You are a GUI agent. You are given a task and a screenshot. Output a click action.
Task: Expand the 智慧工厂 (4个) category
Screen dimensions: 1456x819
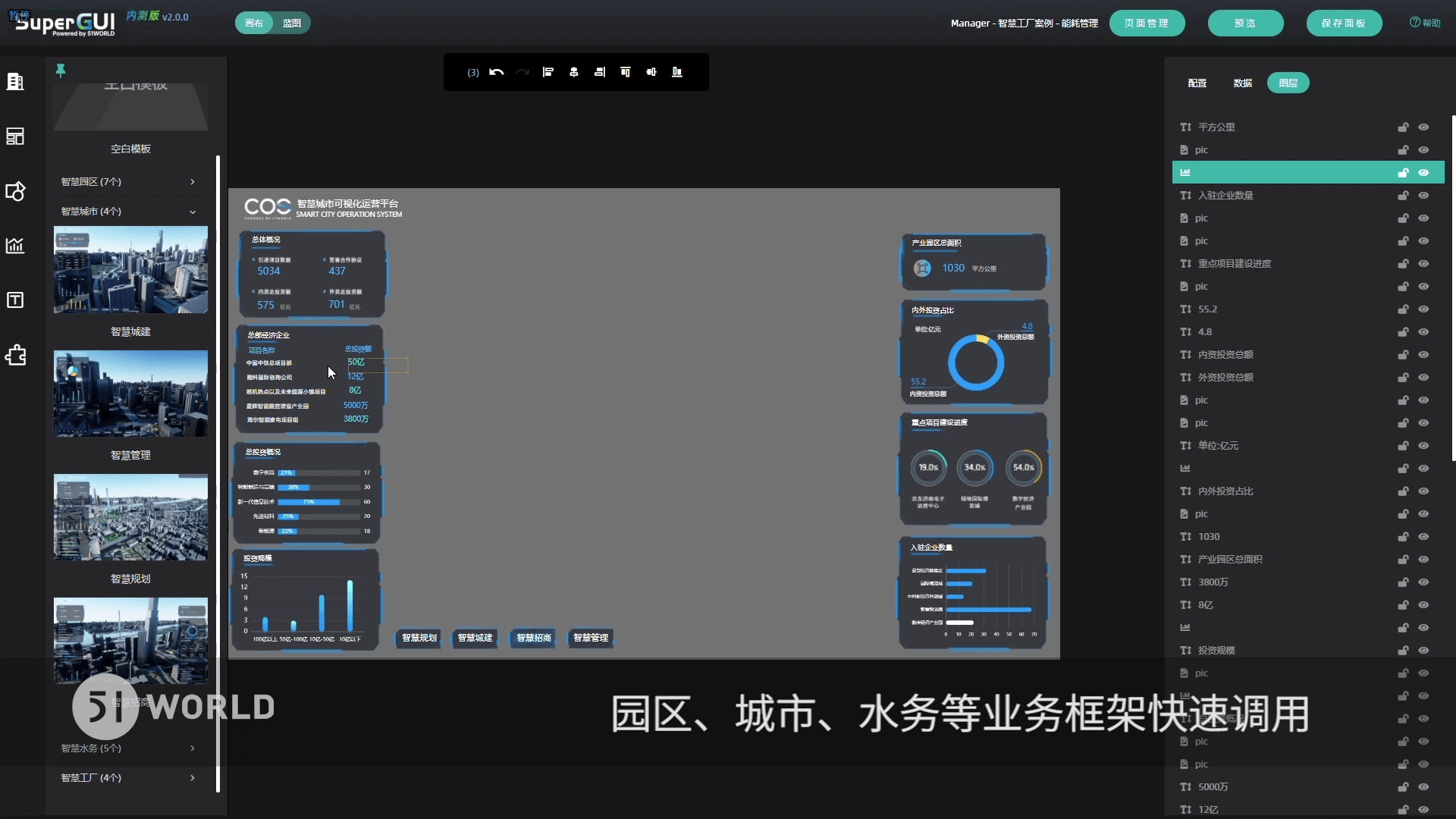click(129, 778)
